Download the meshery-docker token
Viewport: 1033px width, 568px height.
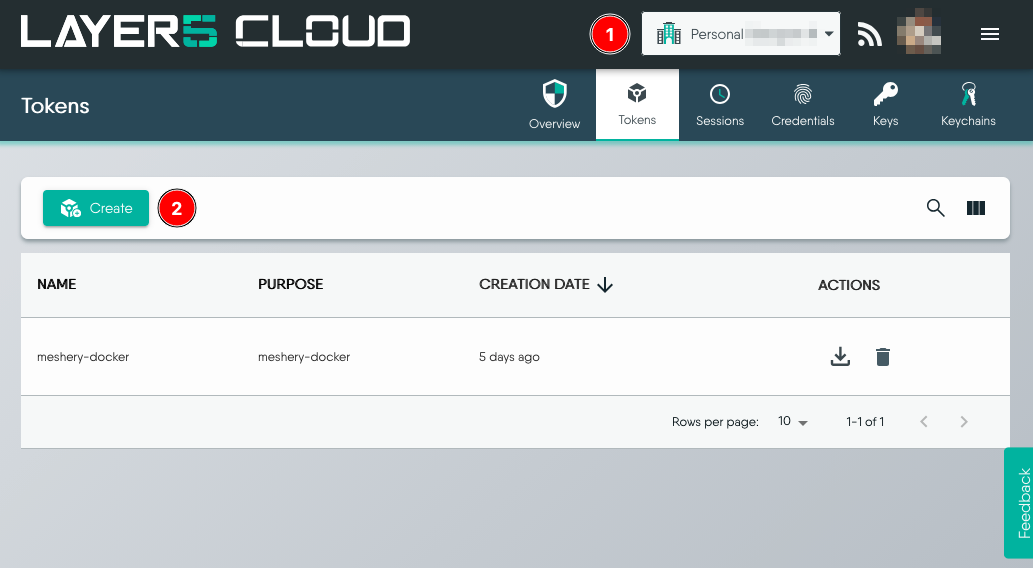[x=840, y=357]
